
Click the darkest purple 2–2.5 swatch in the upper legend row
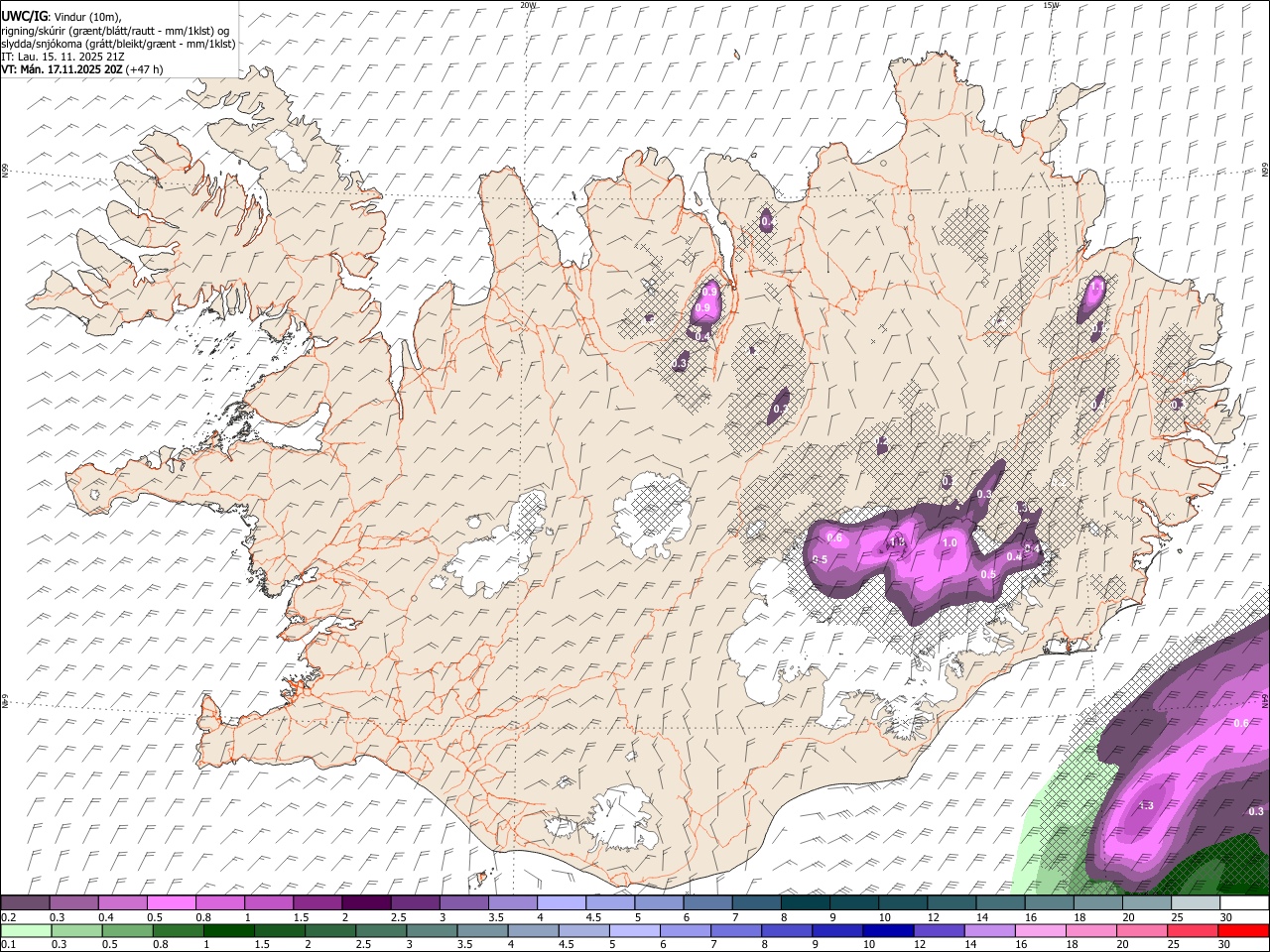tap(366, 903)
